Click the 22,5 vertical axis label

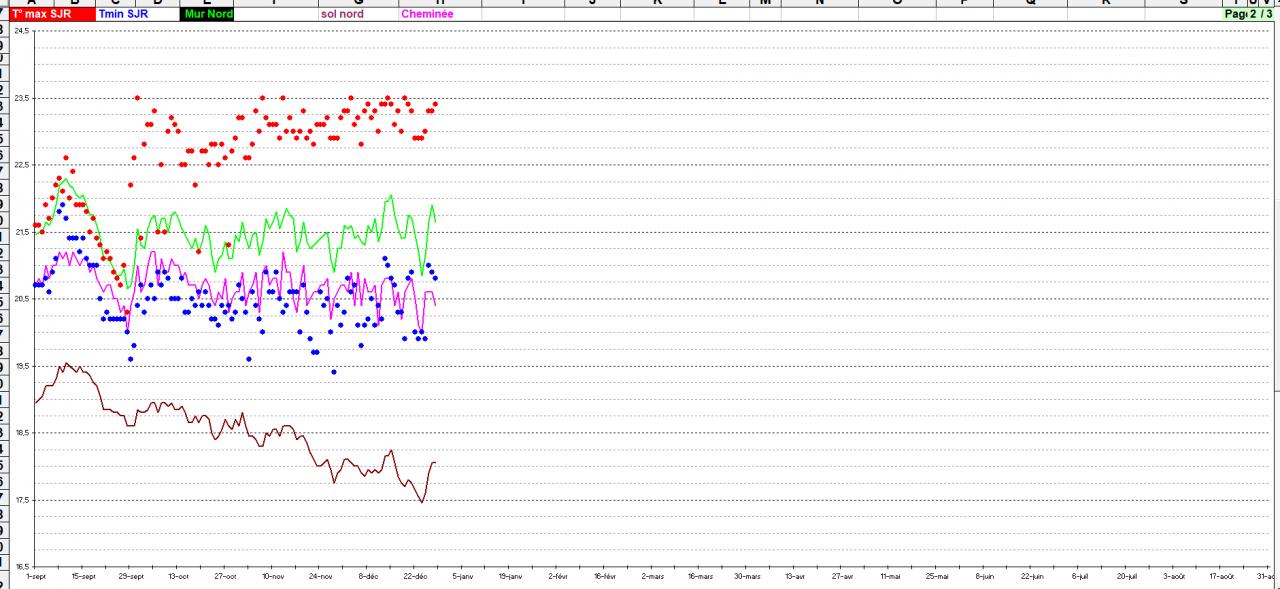(x=24, y=165)
